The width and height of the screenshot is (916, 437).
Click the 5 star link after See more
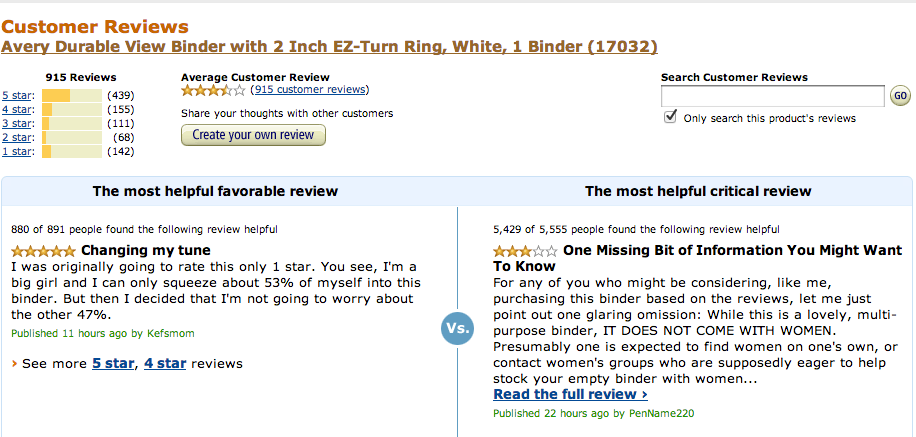point(112,364)
